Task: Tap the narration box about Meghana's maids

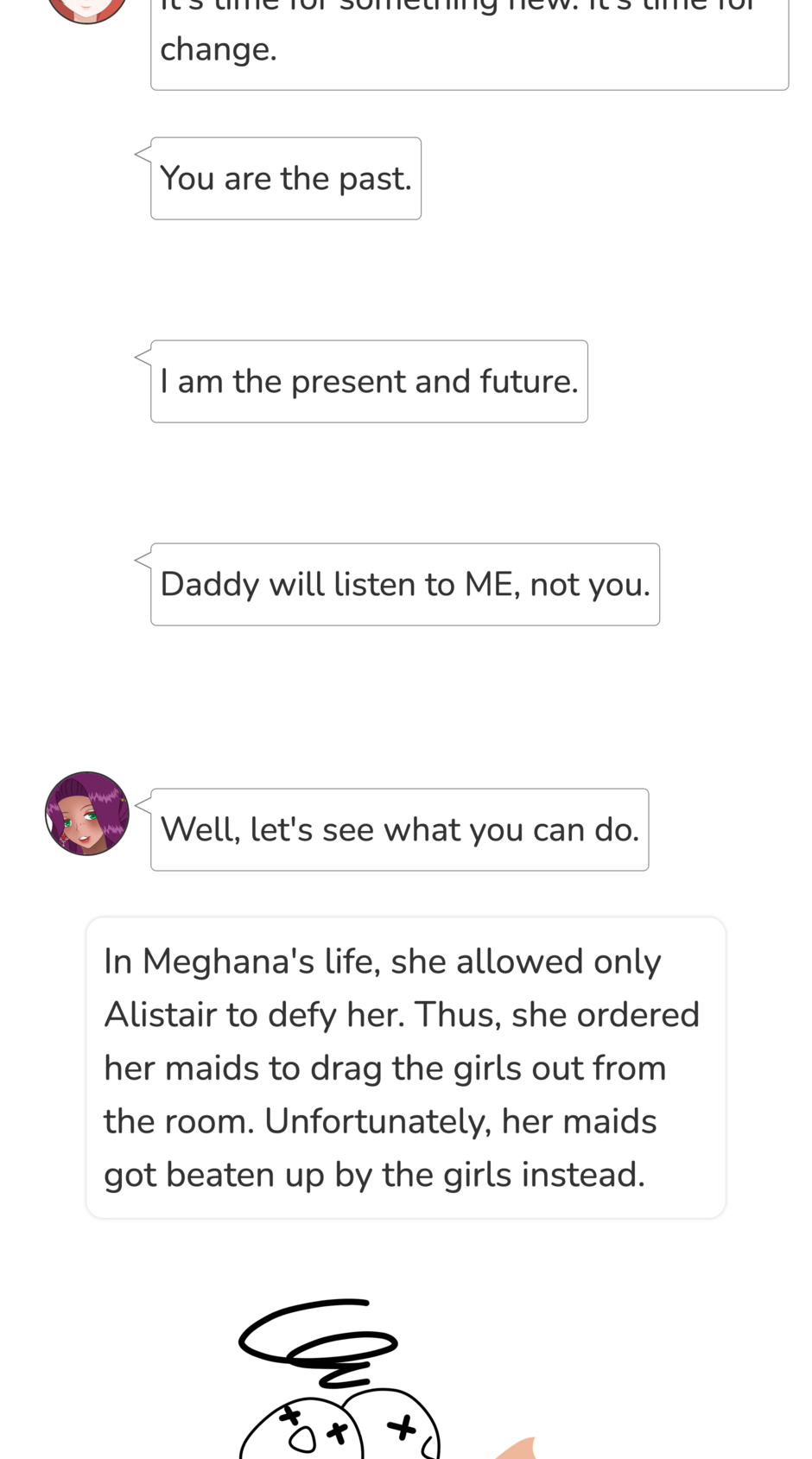Action: (x=405, y=1068)
